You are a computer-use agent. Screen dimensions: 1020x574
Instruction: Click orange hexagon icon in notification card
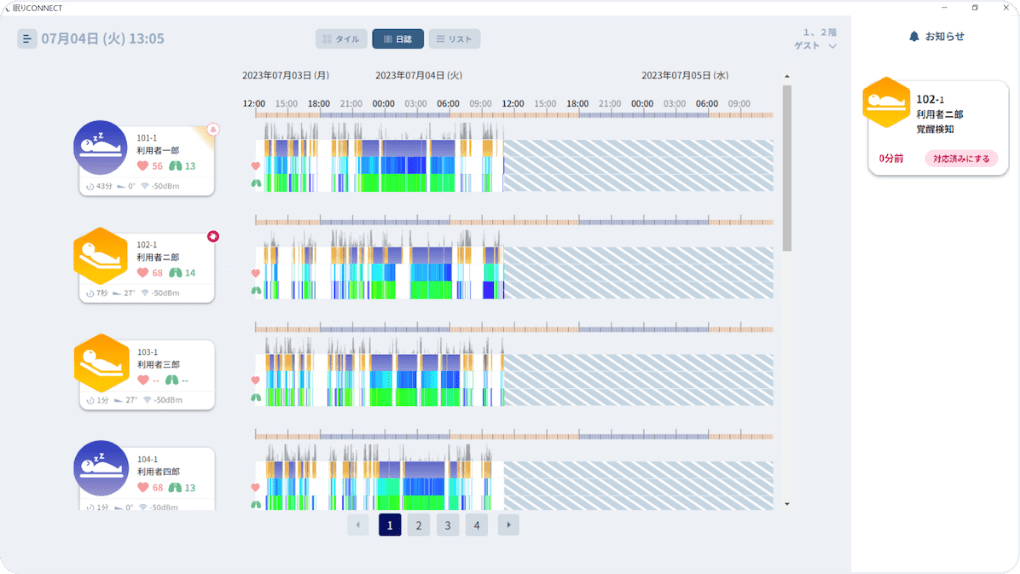886,103
